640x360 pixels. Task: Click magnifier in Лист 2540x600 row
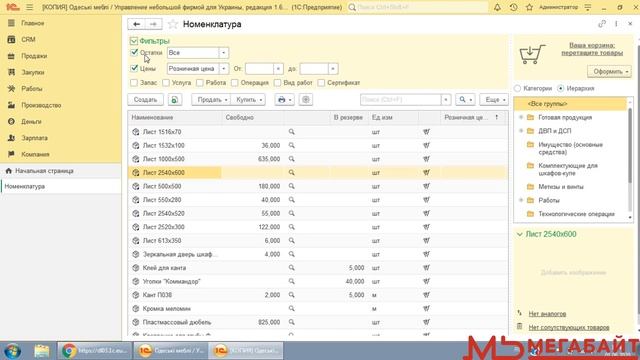click(x=291, y=173)
